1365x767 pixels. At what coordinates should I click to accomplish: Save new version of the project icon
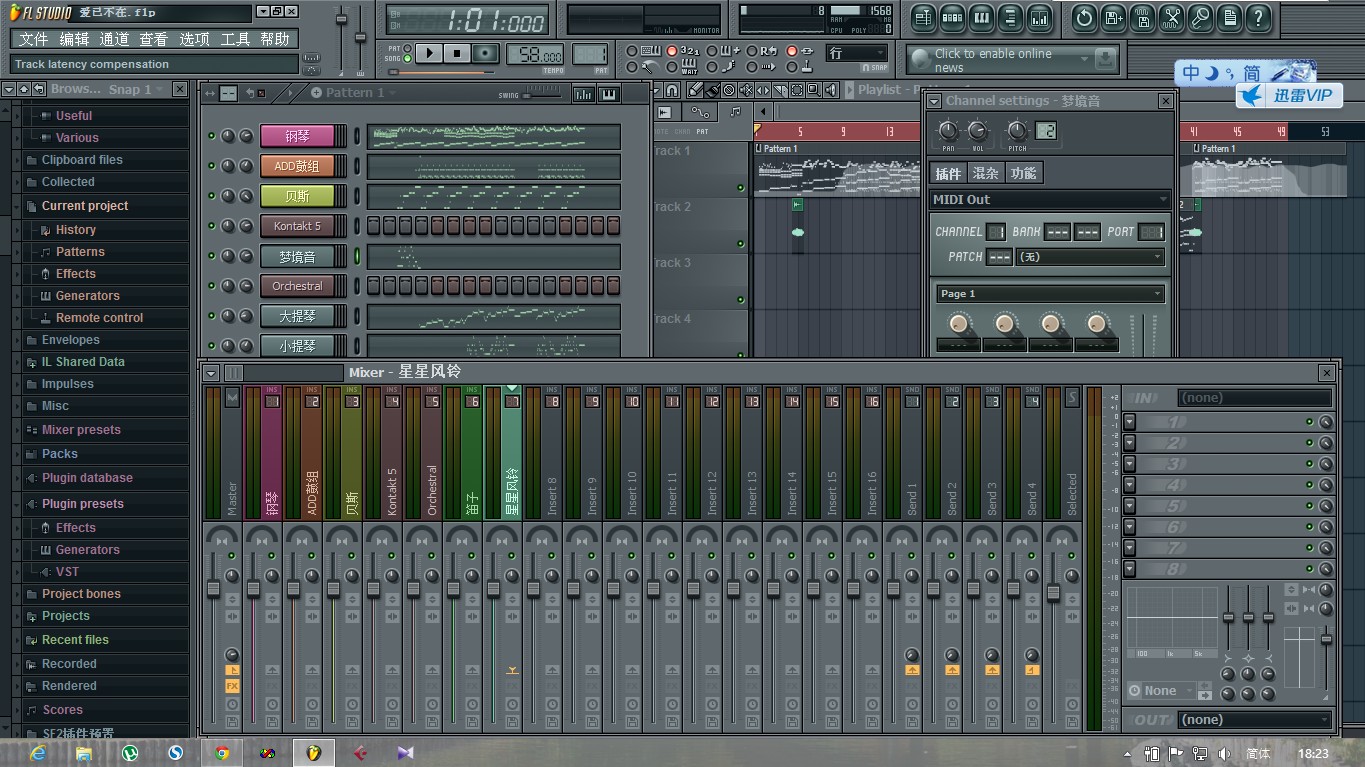1113,17
